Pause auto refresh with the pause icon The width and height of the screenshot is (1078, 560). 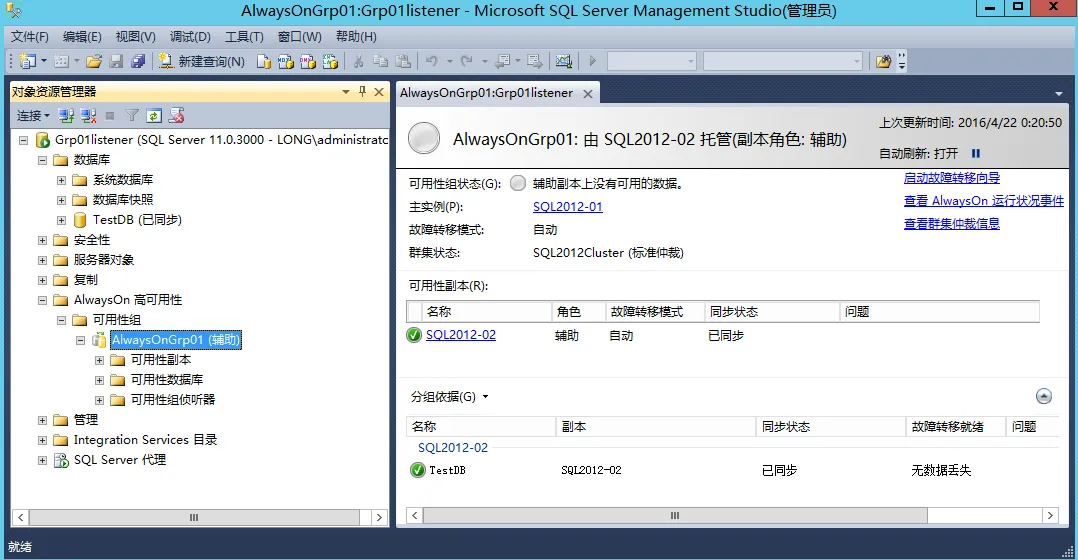(x=976, y=153)
